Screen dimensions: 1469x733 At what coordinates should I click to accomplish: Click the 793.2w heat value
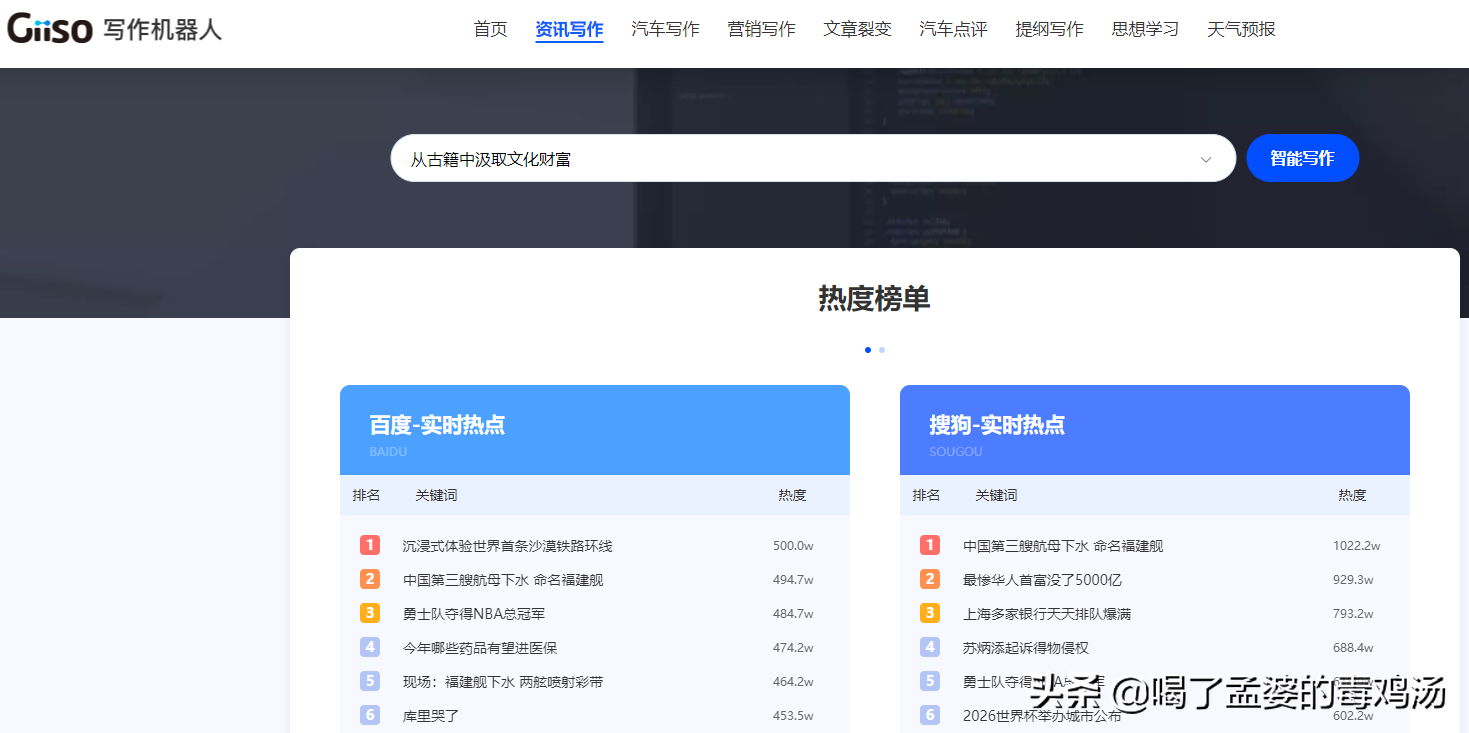click(1353, 614)
